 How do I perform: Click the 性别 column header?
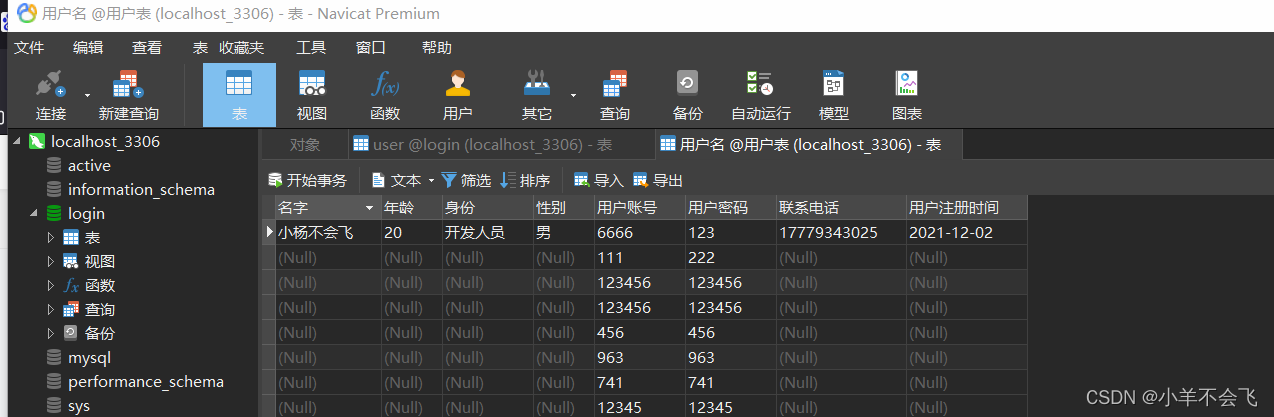563,208
